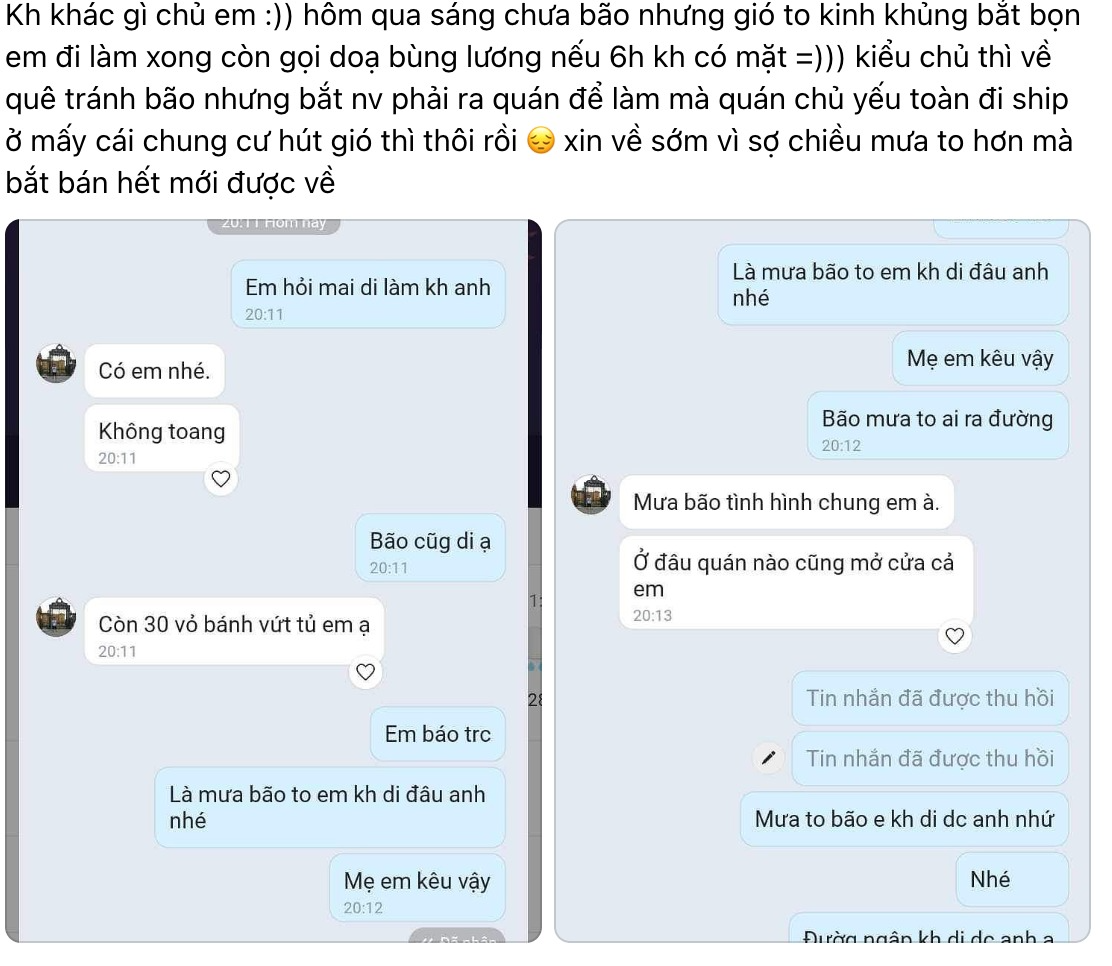Click the pencil edit icon beside recalled message
This screenshot has width=1112, height=966.
tap(768, 758)
